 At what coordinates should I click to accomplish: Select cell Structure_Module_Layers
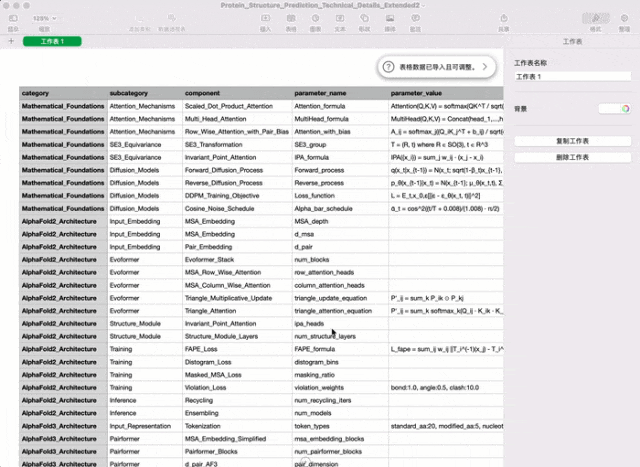[237, 336]
